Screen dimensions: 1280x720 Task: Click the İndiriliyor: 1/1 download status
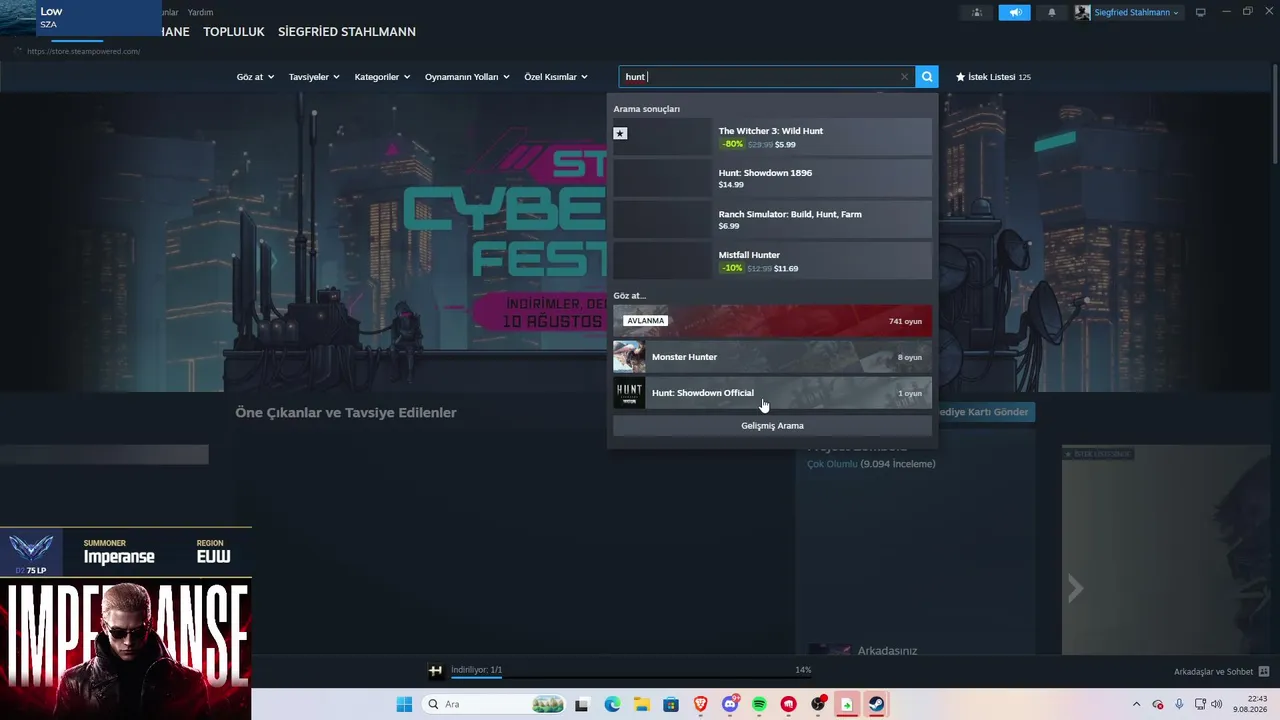pos(477,670)
